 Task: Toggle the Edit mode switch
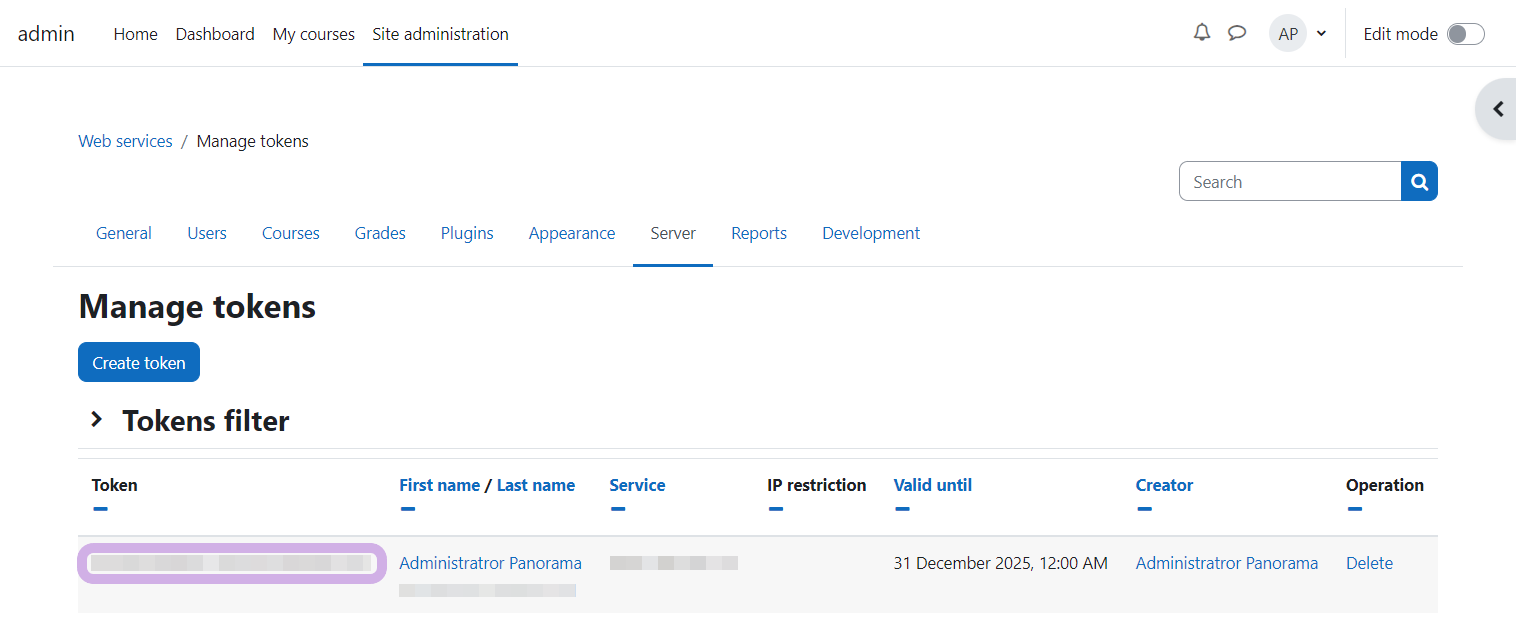(1465, 34)
